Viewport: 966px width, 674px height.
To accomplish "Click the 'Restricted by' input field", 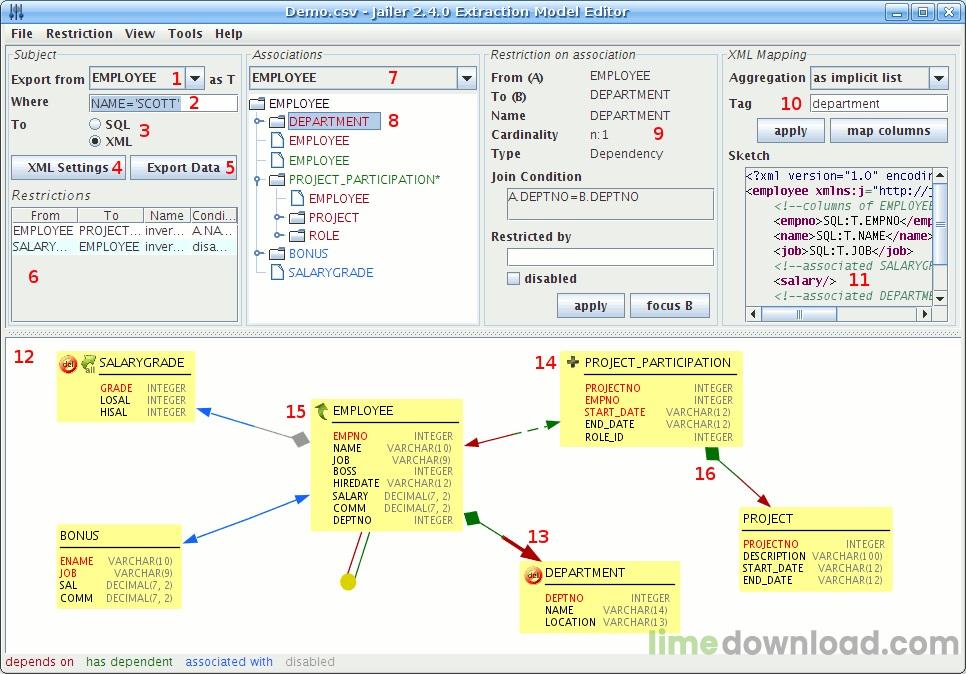I will pos(610,257).
